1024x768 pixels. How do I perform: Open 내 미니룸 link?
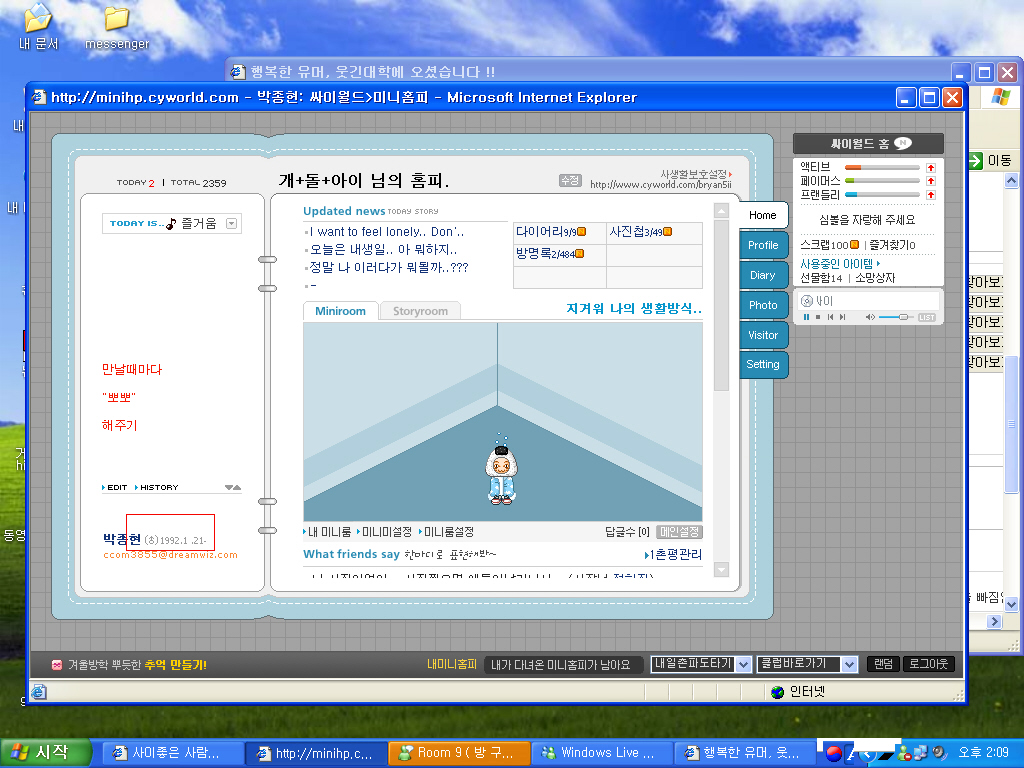click(x=327, y=532)
